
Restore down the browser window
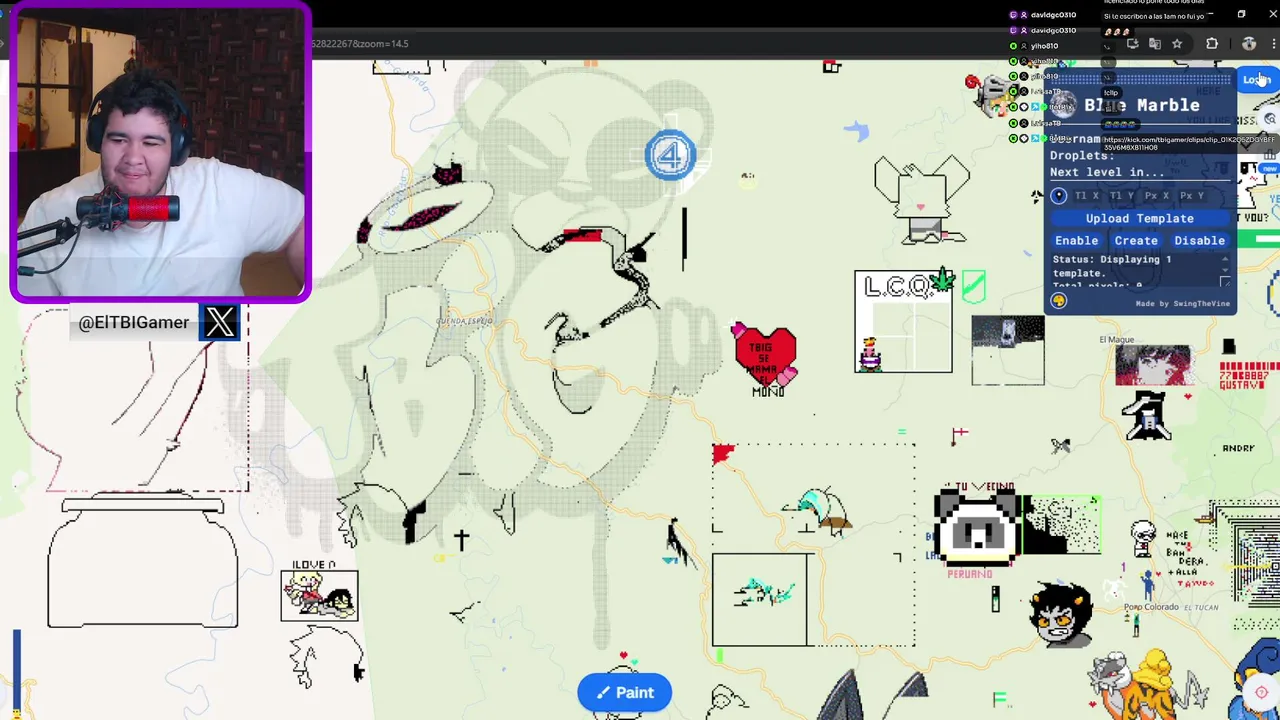click(1241, 14)
